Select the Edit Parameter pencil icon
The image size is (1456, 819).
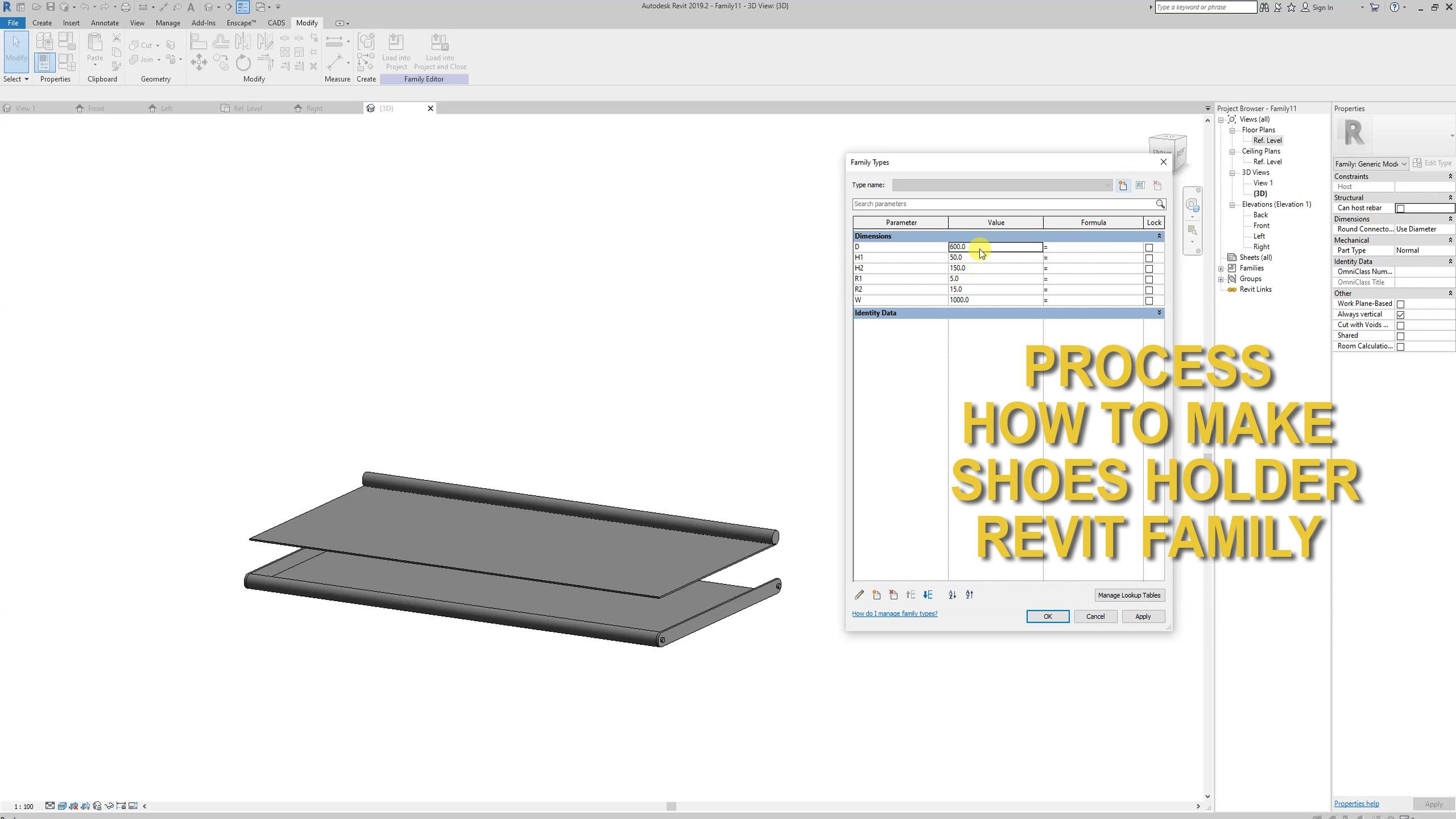pyautogui.click(x=859, y=595)
